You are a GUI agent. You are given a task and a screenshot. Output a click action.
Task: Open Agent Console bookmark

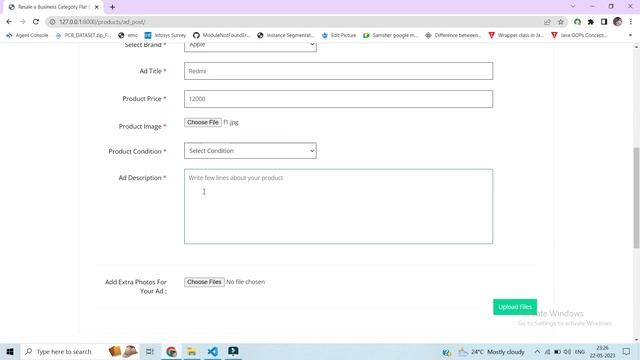tap(27, 36)
